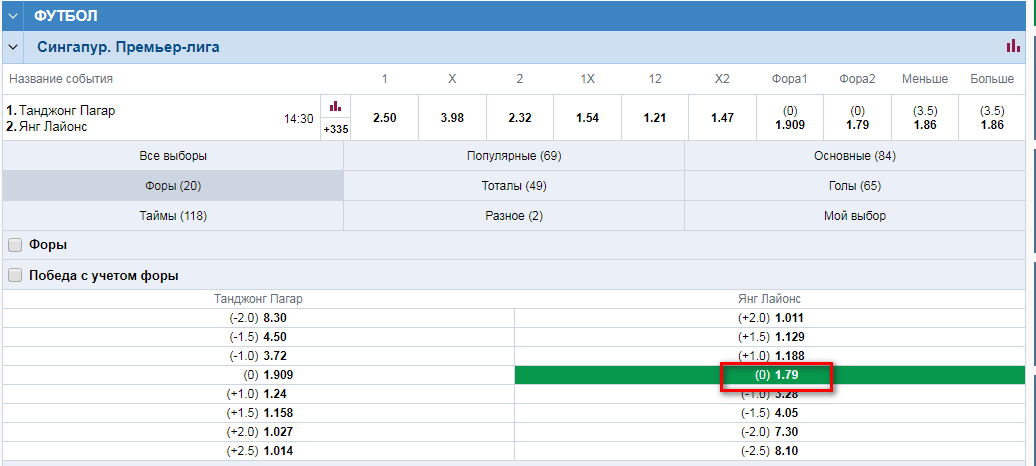The image size is (1036, 466).
Task: Pick Танджонг Пагар (-2.0) 8.30 handicap
Action: click(x=258, y=318)
